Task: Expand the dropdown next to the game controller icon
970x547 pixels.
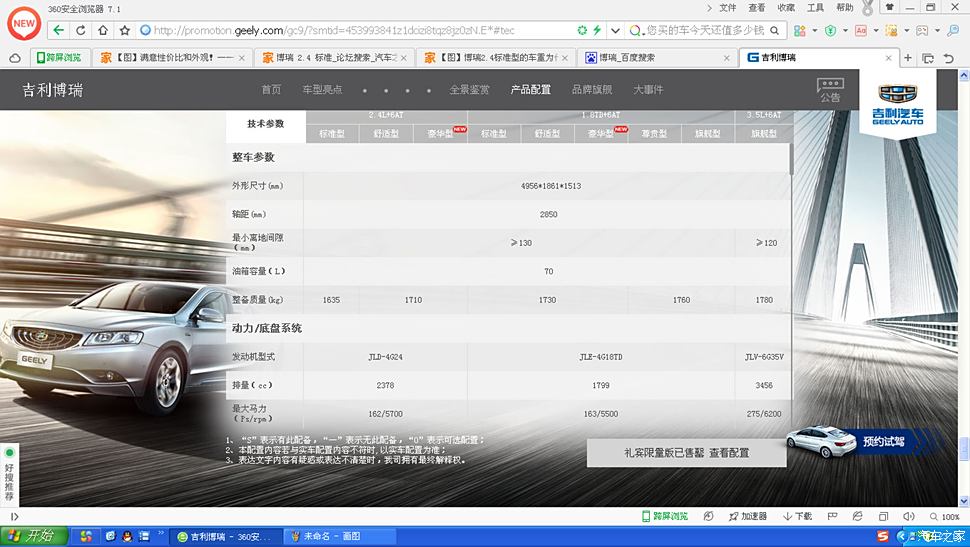Action: (937, 30)
